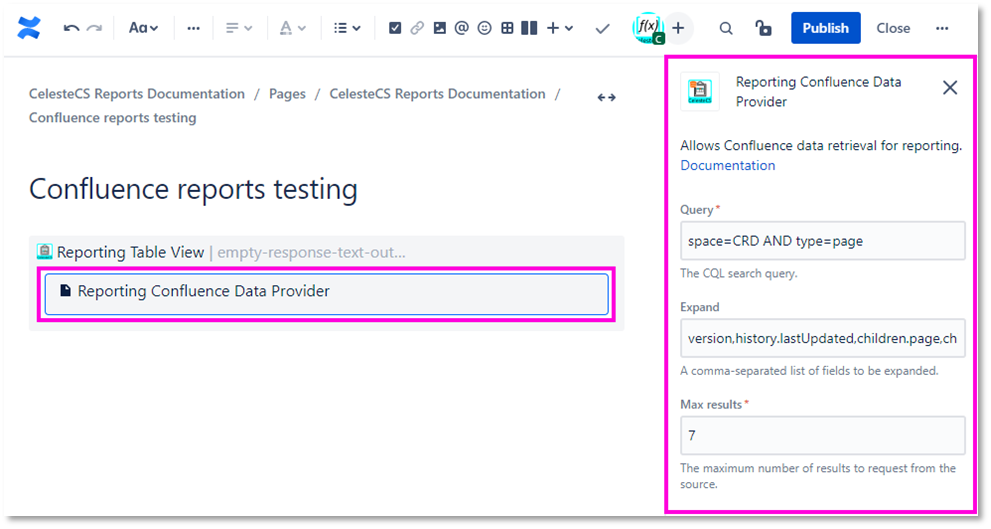Toggle page width arrows icon
Viewport: 991px width, 529px height.
tap(607, 97)
